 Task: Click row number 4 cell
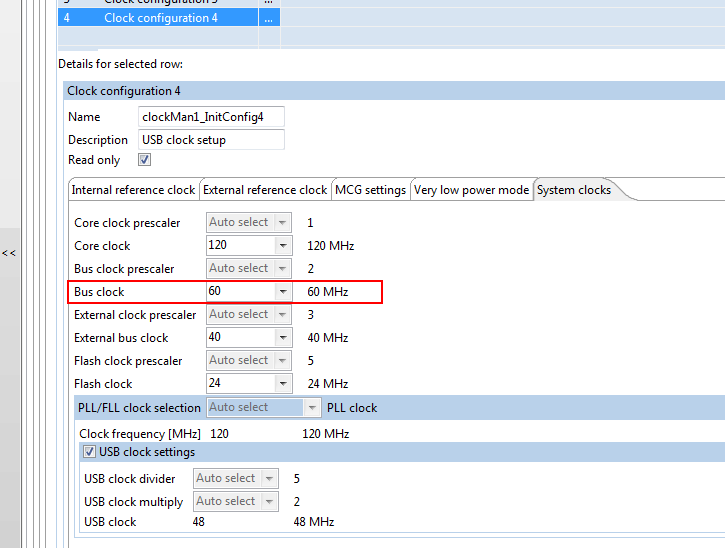click(67, 18)
